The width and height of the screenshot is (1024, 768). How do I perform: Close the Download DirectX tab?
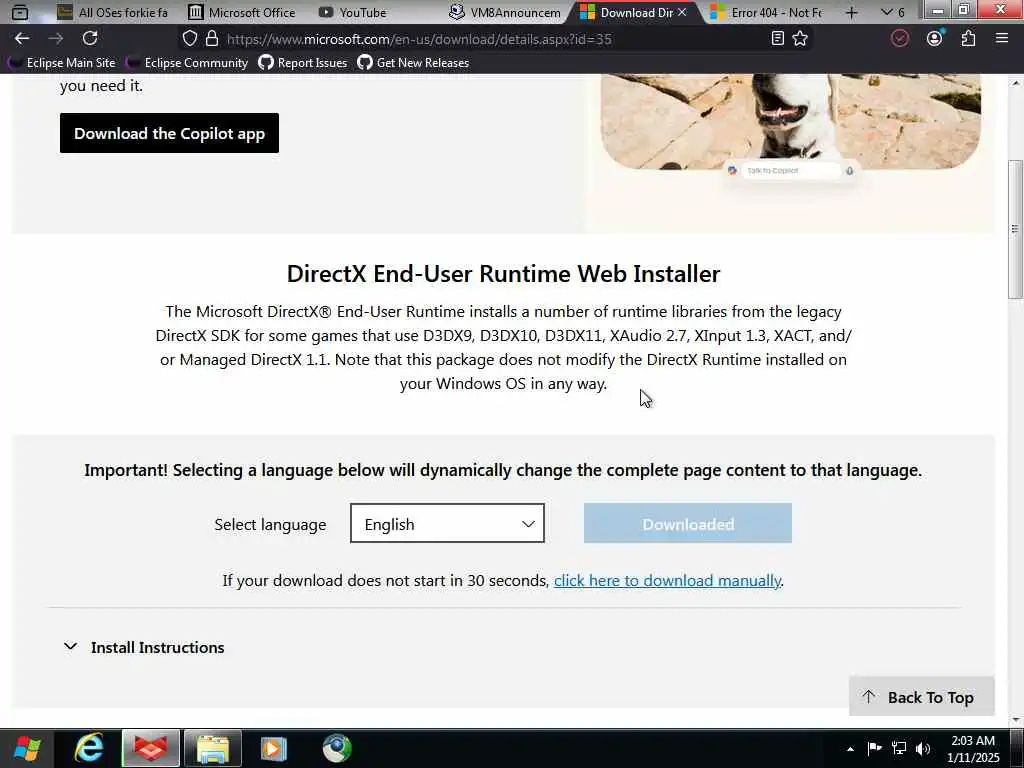[x=682, y=12]
